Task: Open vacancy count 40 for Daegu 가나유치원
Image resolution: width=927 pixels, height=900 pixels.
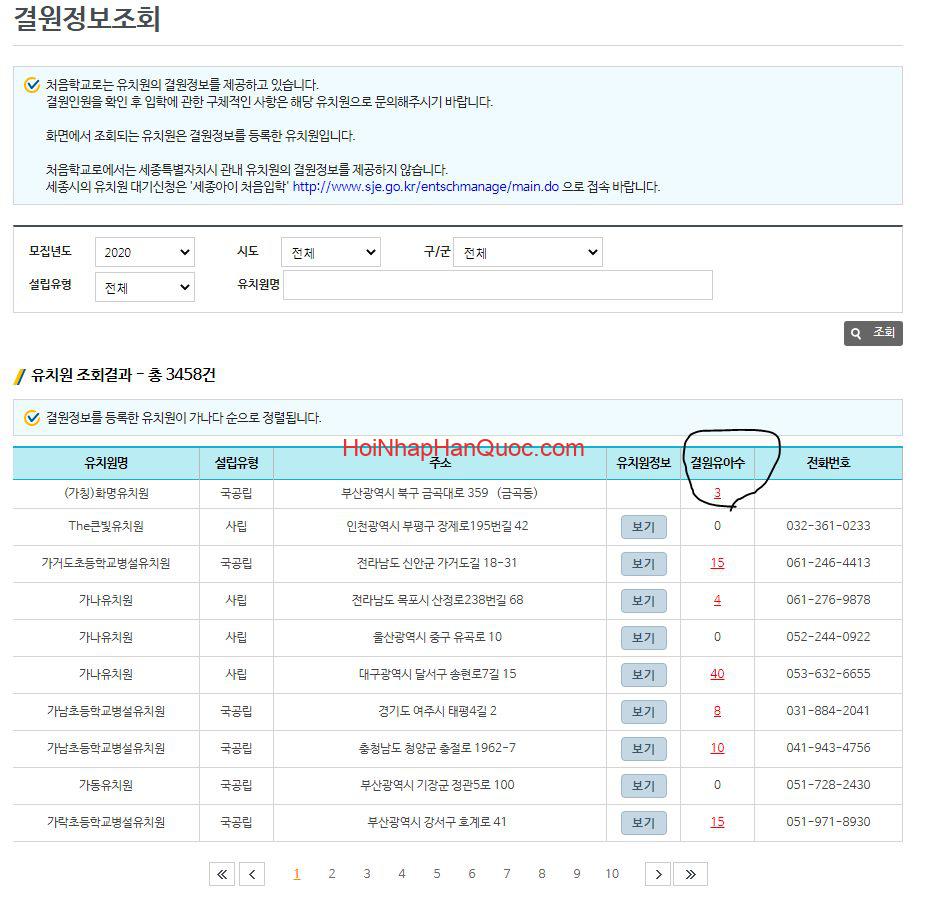Action: coord(717,674)
